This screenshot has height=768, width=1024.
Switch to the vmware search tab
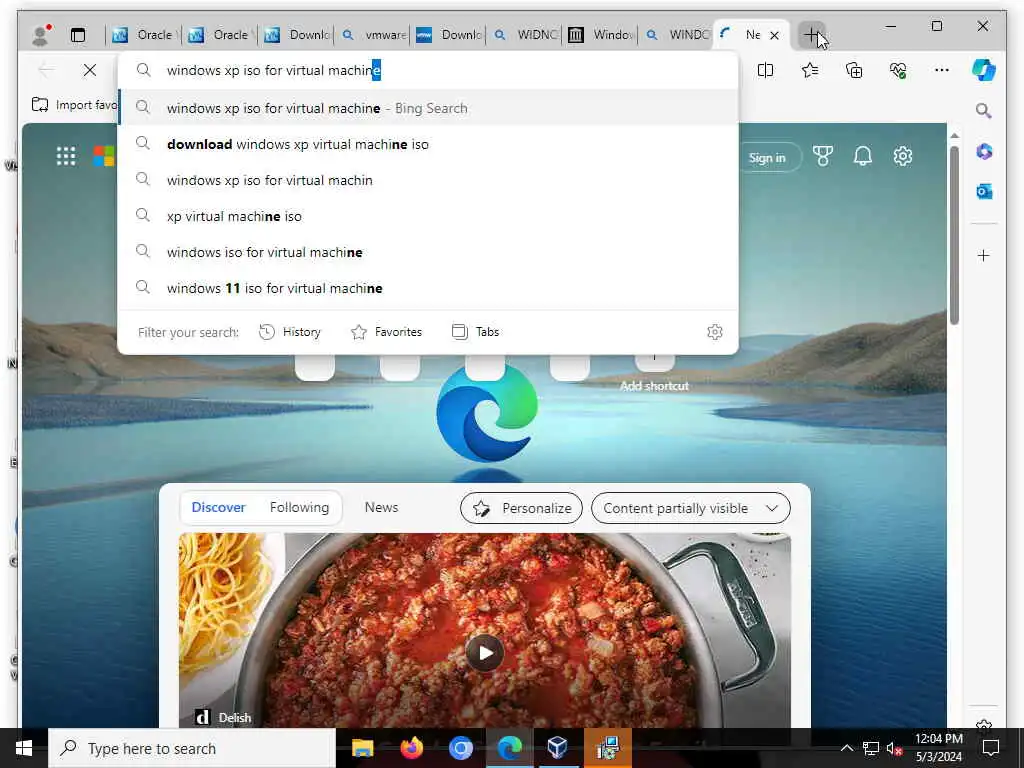click(x=374, y=35)
